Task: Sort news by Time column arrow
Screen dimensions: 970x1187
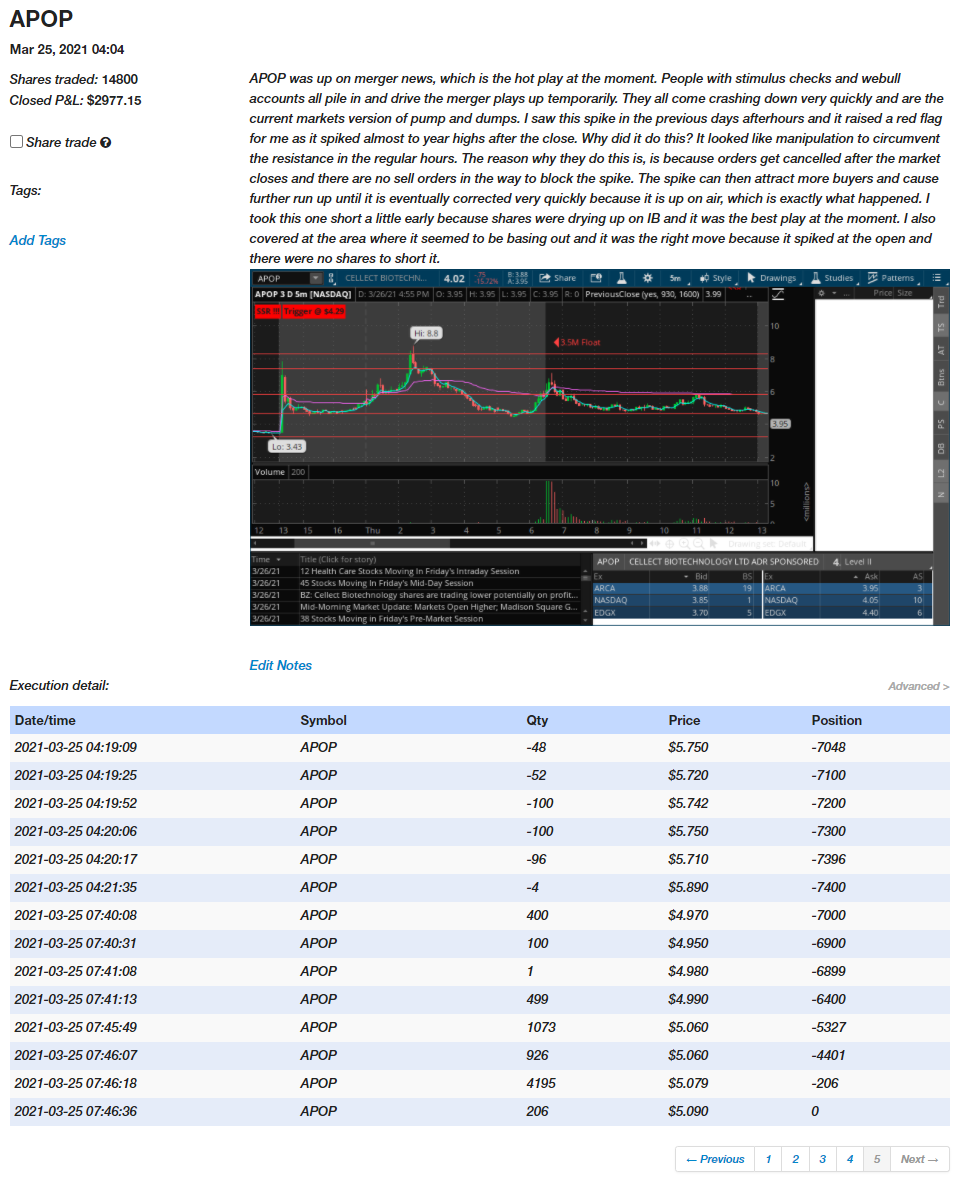Action: (x=279, y=559)
